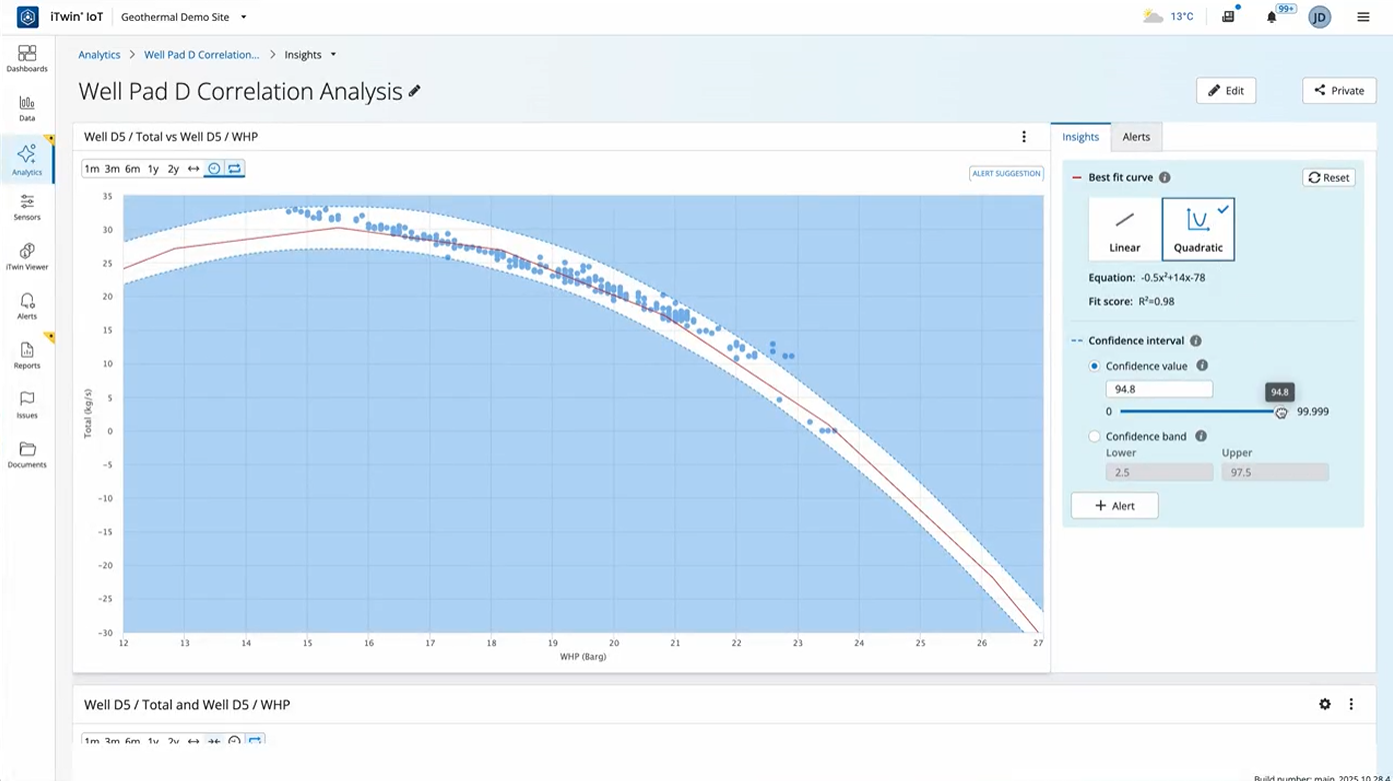1393x781 pixels.
Task: Open the three-dot menu of the correlation chart
Action: (1023, 137)
